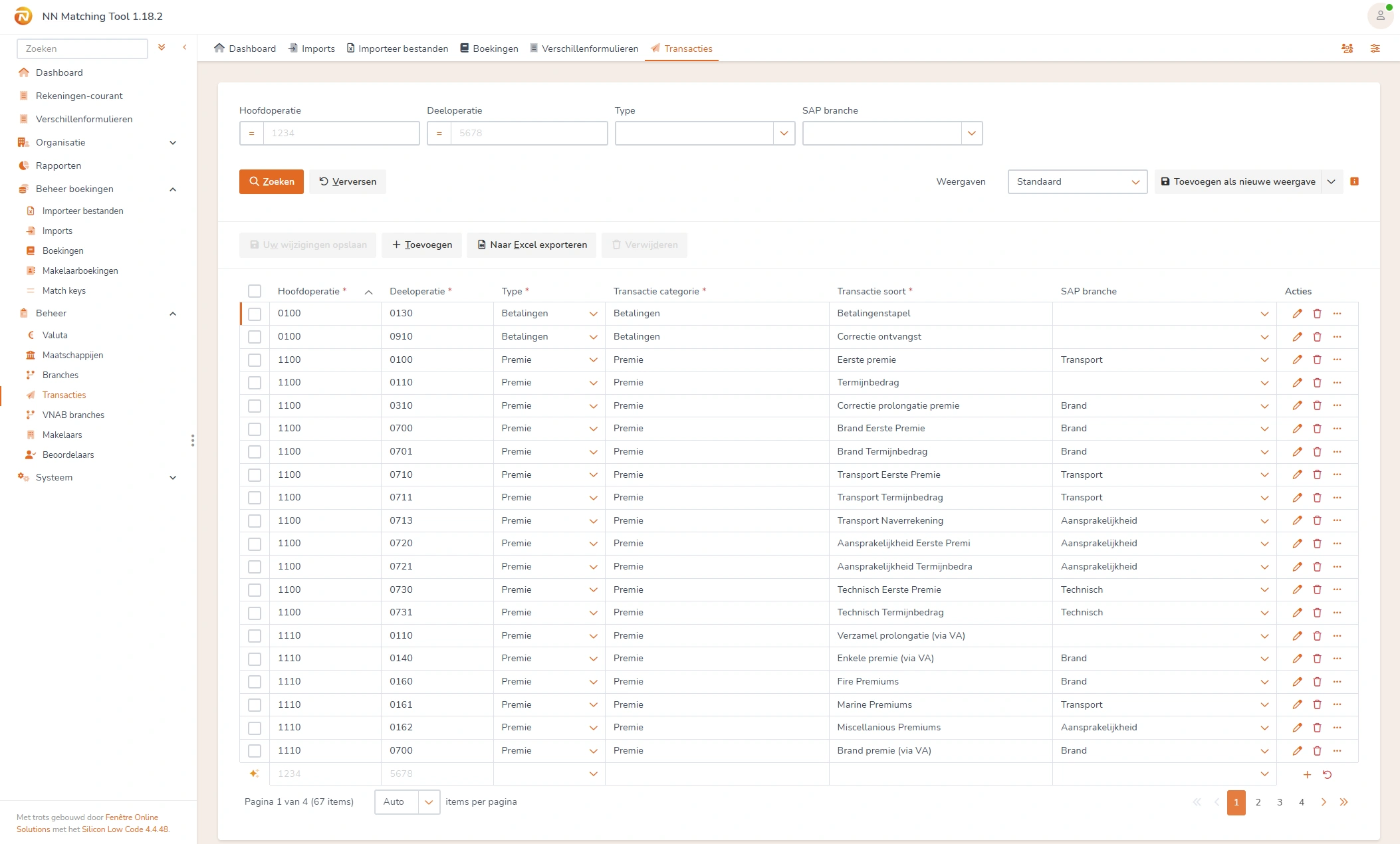The image size is (1400, 844).
Task: Delete the row with Correctie ontvangst
Action: tap(1317, 337)
